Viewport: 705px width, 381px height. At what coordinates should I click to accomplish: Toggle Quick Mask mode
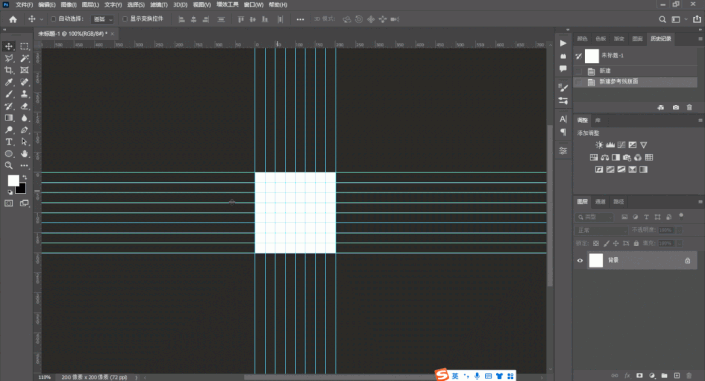pos(9,203)
